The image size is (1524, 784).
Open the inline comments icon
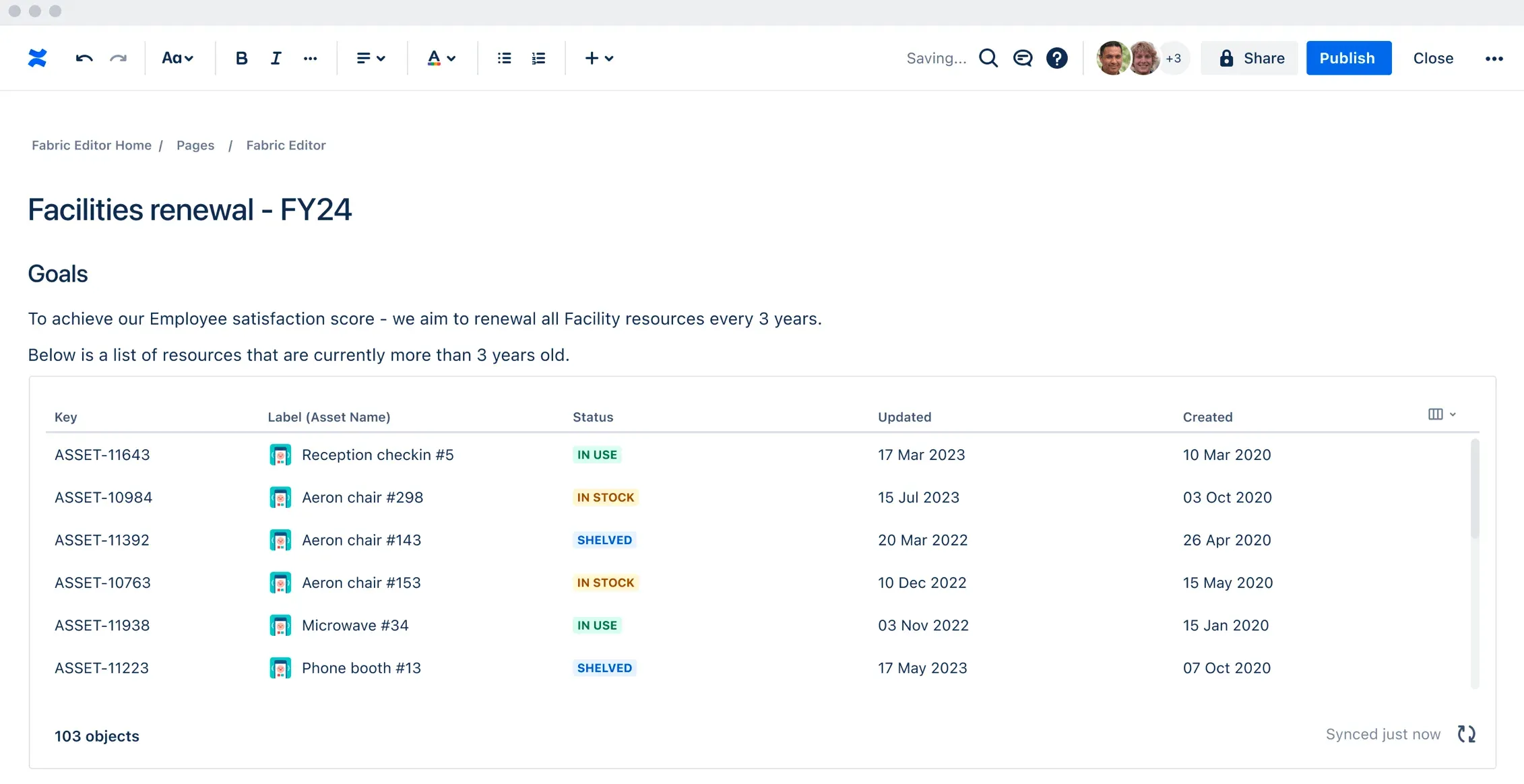pyautogui.click(x=1023, y=58)
